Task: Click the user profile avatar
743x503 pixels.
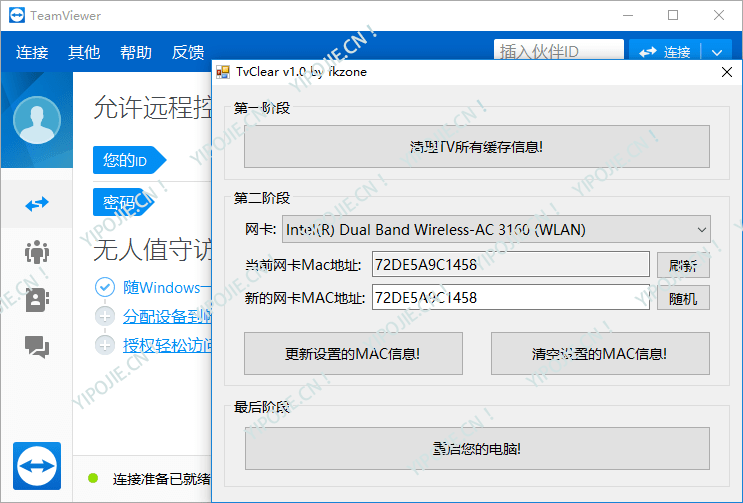Action: [37, 121]
